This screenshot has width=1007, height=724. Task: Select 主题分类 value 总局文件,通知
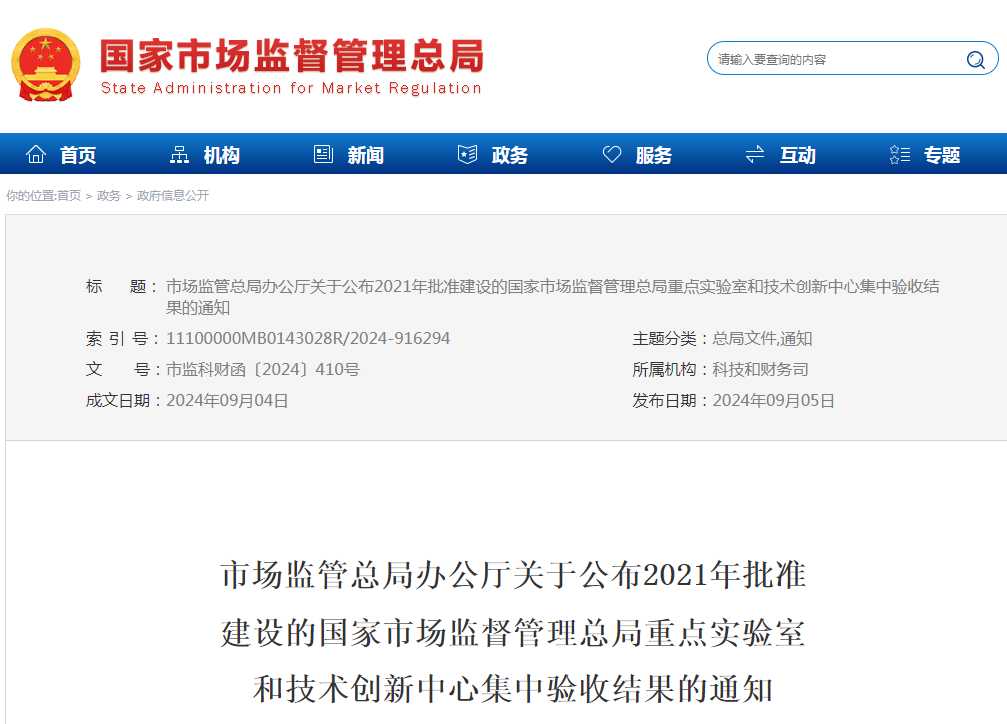(762, 339)
